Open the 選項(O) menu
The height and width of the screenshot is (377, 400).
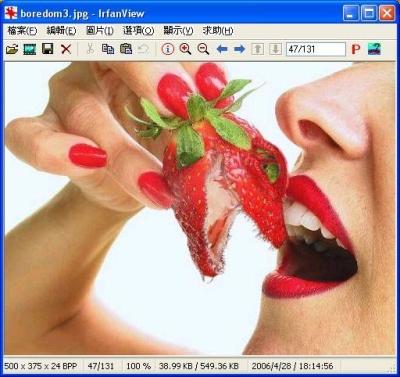[139, 31]
